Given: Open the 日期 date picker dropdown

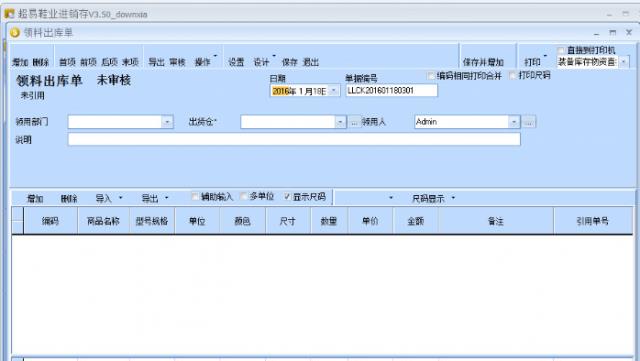Looking at the screenshot, I should tap(333, 91).
